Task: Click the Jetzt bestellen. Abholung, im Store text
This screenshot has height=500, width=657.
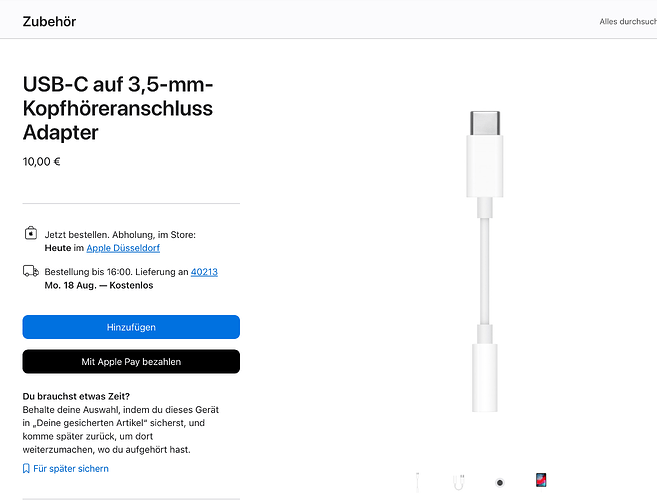Action: point(120,235)
